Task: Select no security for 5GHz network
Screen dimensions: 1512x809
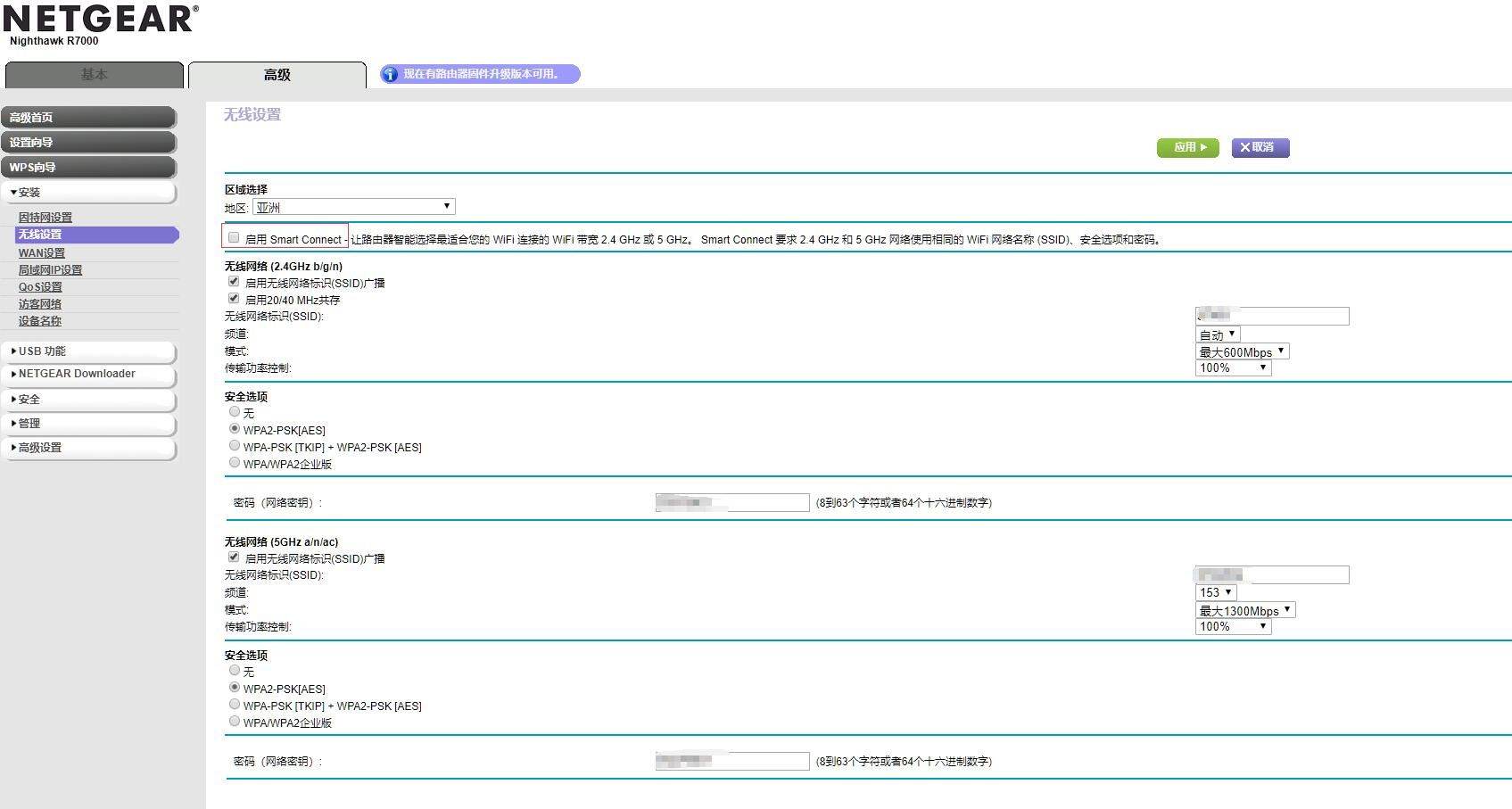Action: 235,671
